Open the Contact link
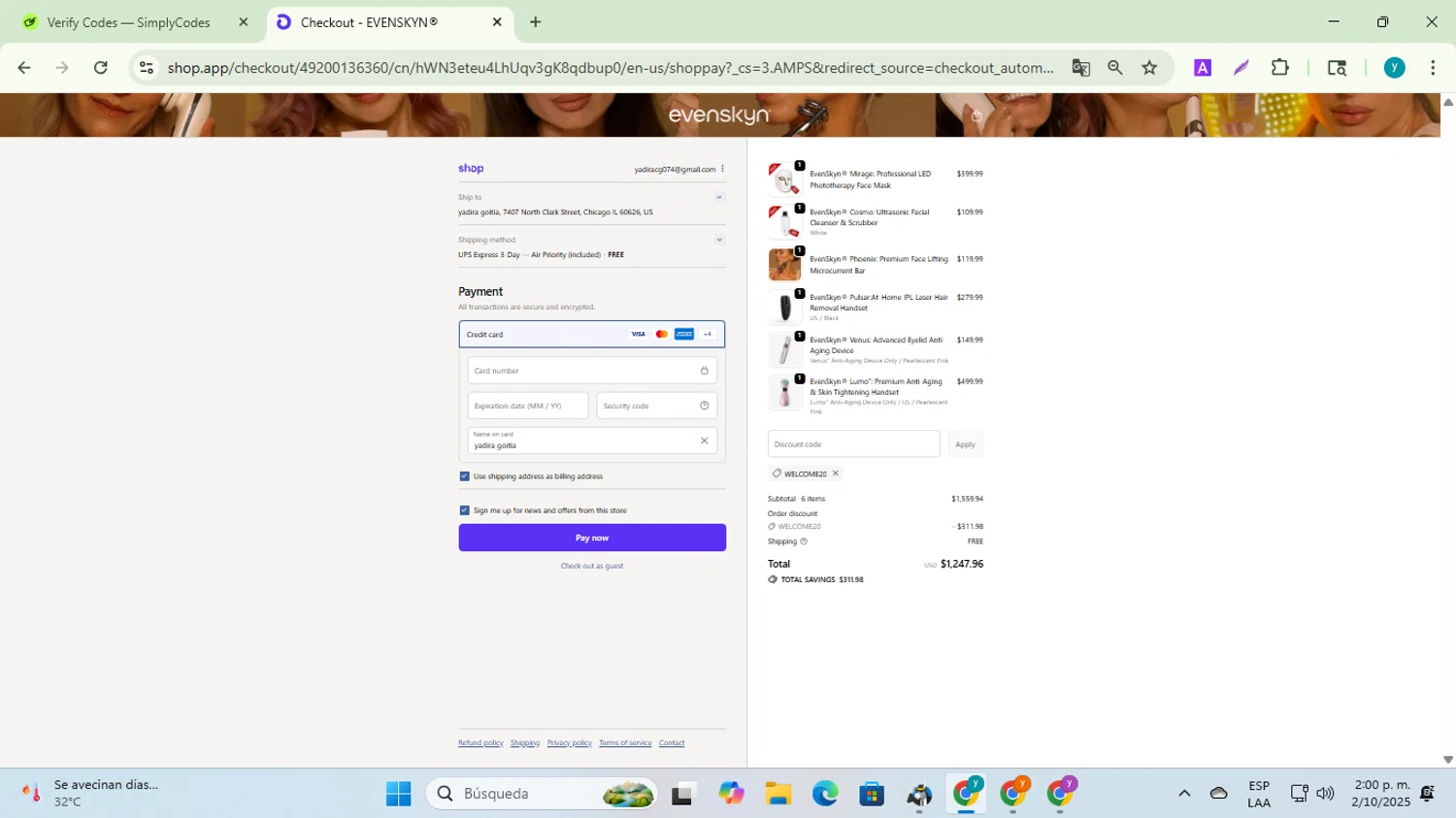1456x818 pixels. click(x=672, y=743)
